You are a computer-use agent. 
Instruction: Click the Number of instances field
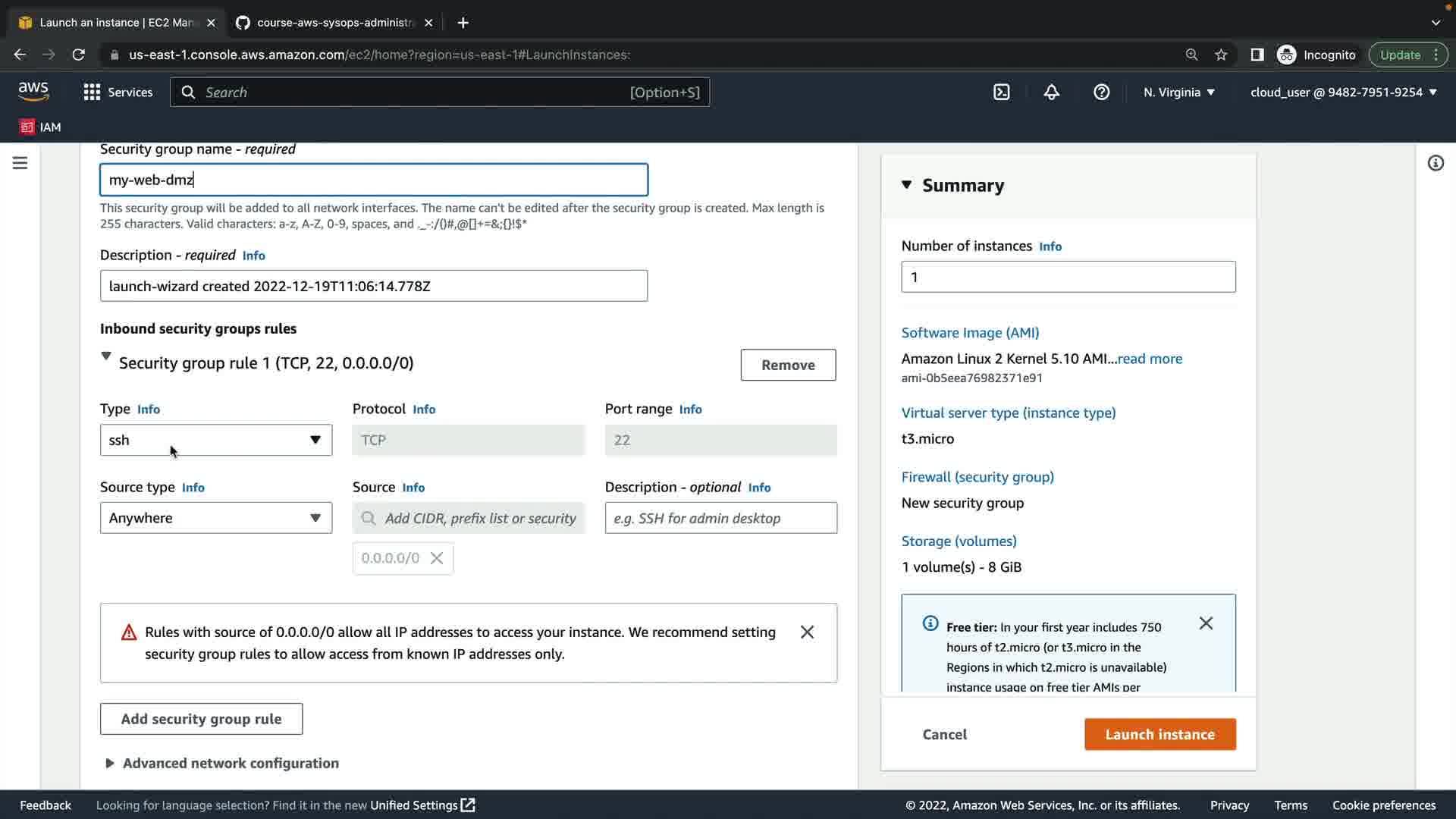(x=1068, y=277)
